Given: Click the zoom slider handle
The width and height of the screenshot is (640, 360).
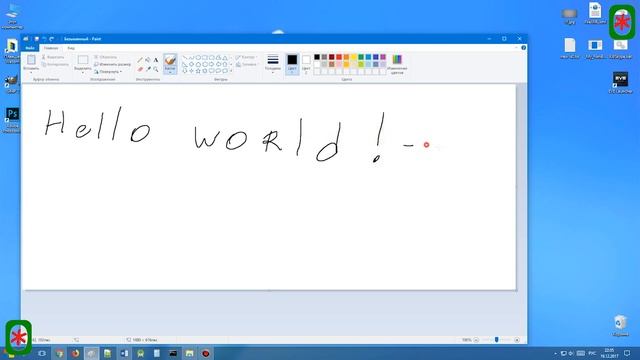Looking at the screenshot, I should point(496,340).
